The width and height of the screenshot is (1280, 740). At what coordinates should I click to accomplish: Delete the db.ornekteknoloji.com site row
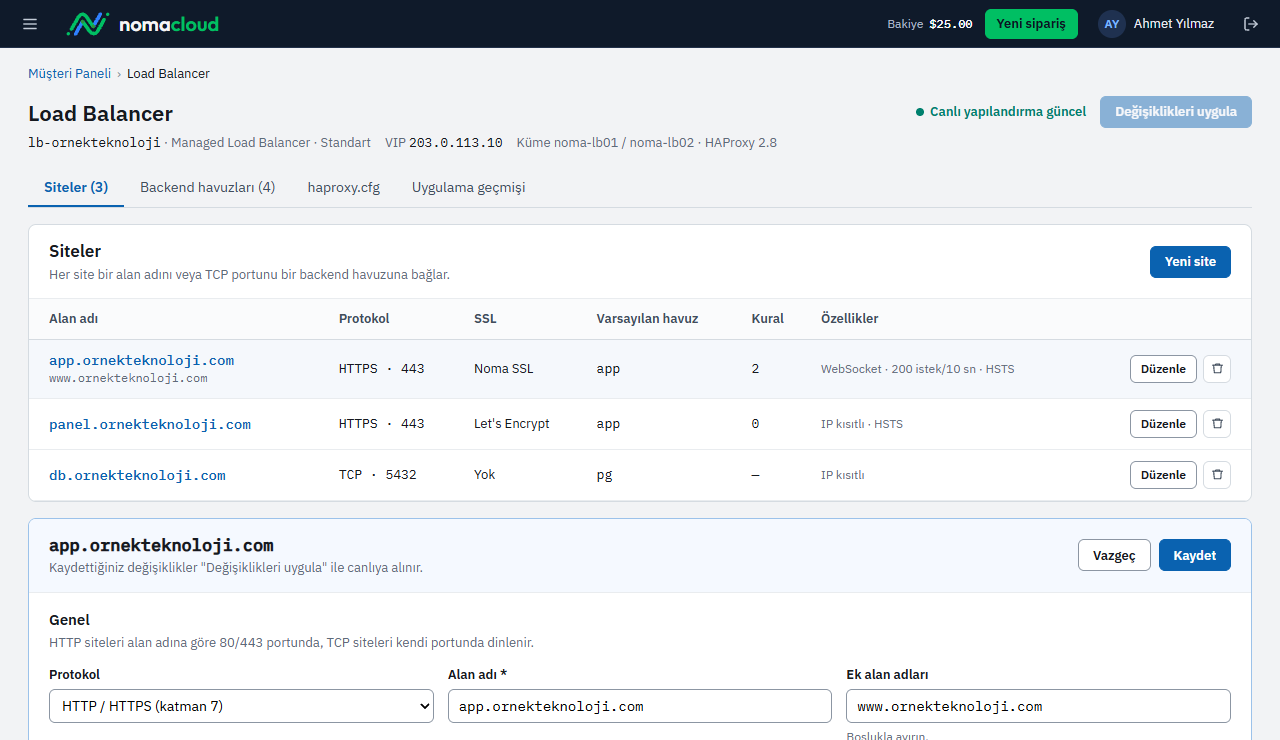[1217, 475]
